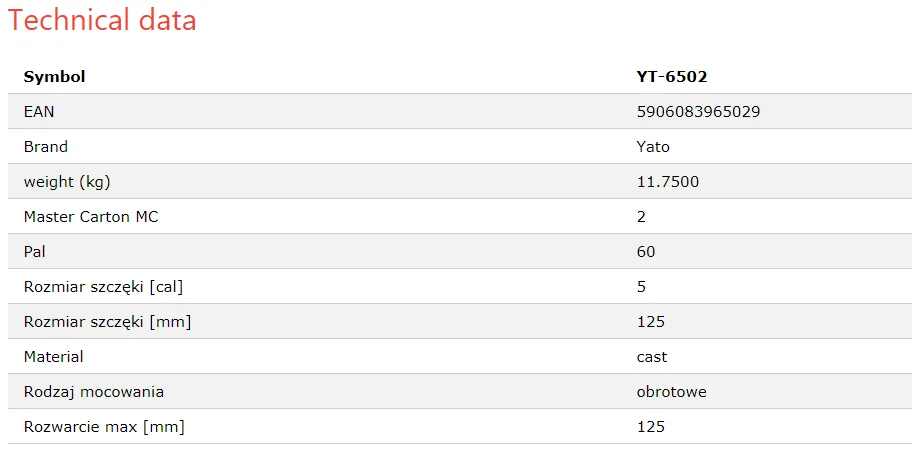Screen dimensions: 912x464
Task: Select the Rozmiar szczęki [mm] label
Action: [107, 322]
